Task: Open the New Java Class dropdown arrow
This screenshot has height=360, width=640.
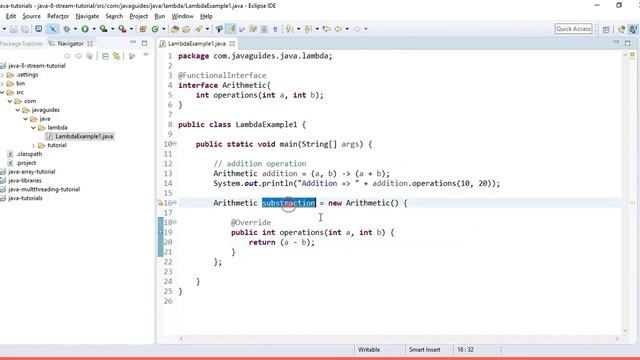Action: 164,29
